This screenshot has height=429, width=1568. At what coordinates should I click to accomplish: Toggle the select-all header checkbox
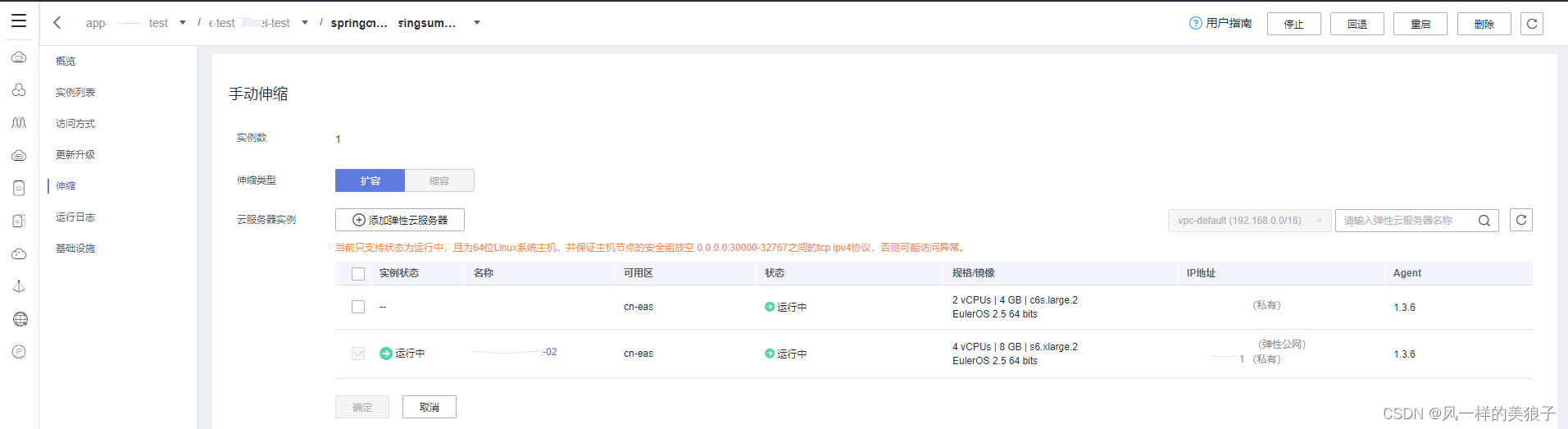[x=358, y=274]
